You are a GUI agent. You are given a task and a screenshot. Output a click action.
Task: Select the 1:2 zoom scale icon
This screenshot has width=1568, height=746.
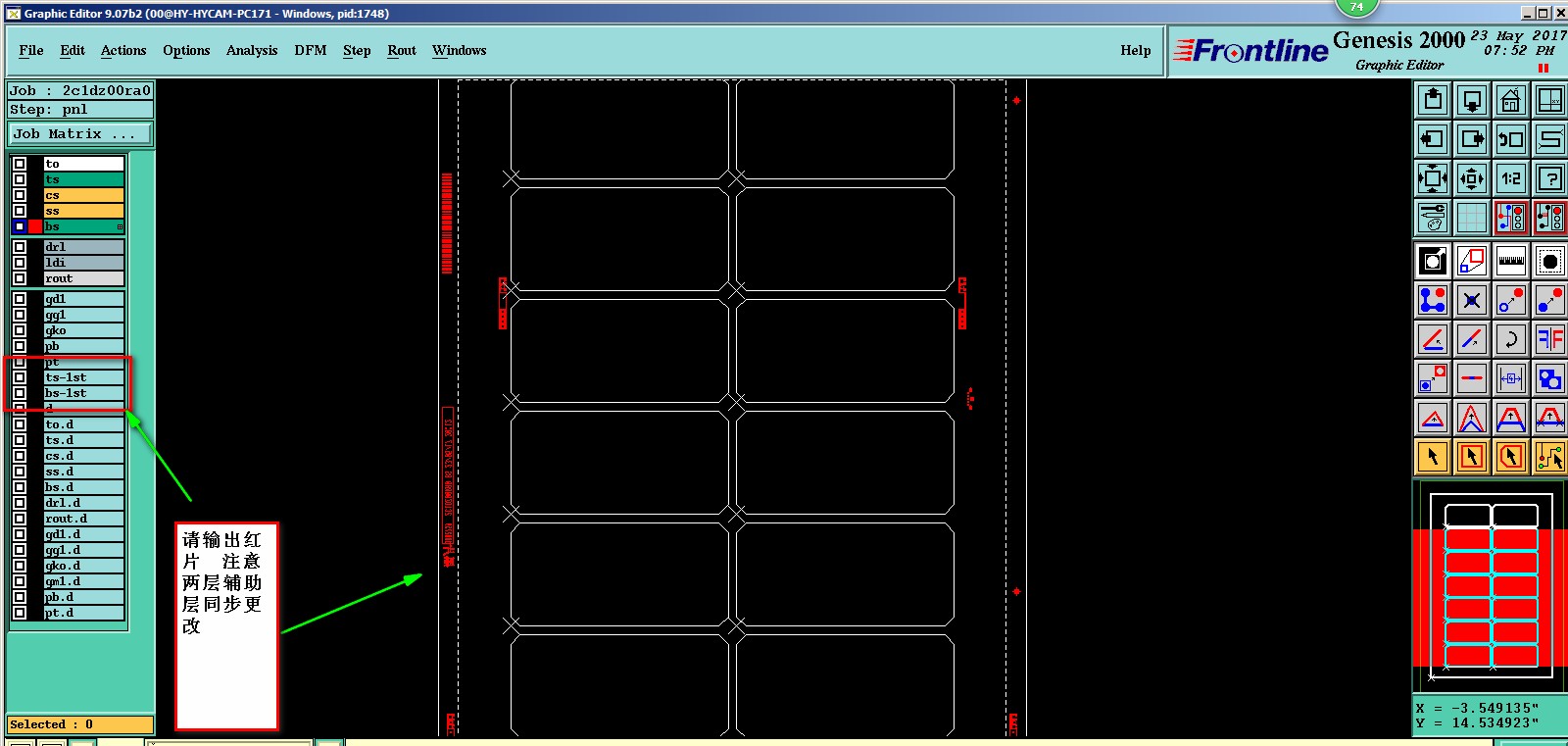click(1511, 178)
